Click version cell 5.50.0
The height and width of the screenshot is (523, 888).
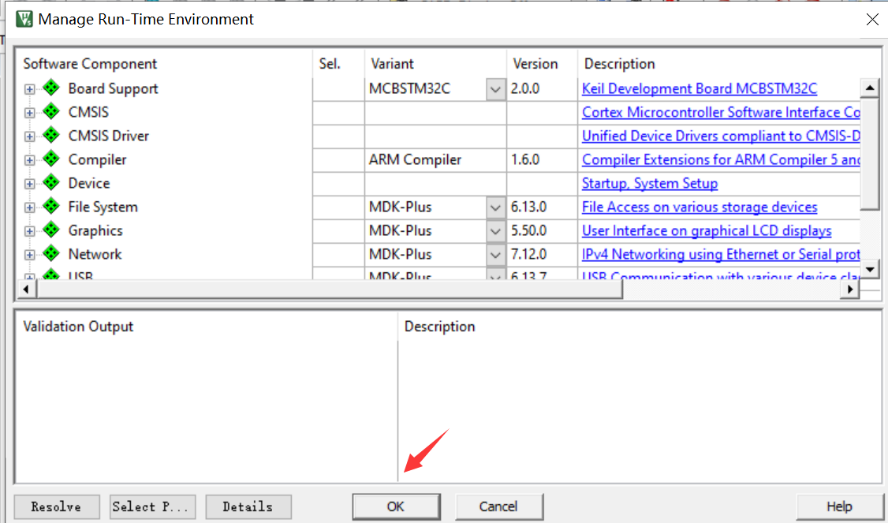tap(542, 231)
